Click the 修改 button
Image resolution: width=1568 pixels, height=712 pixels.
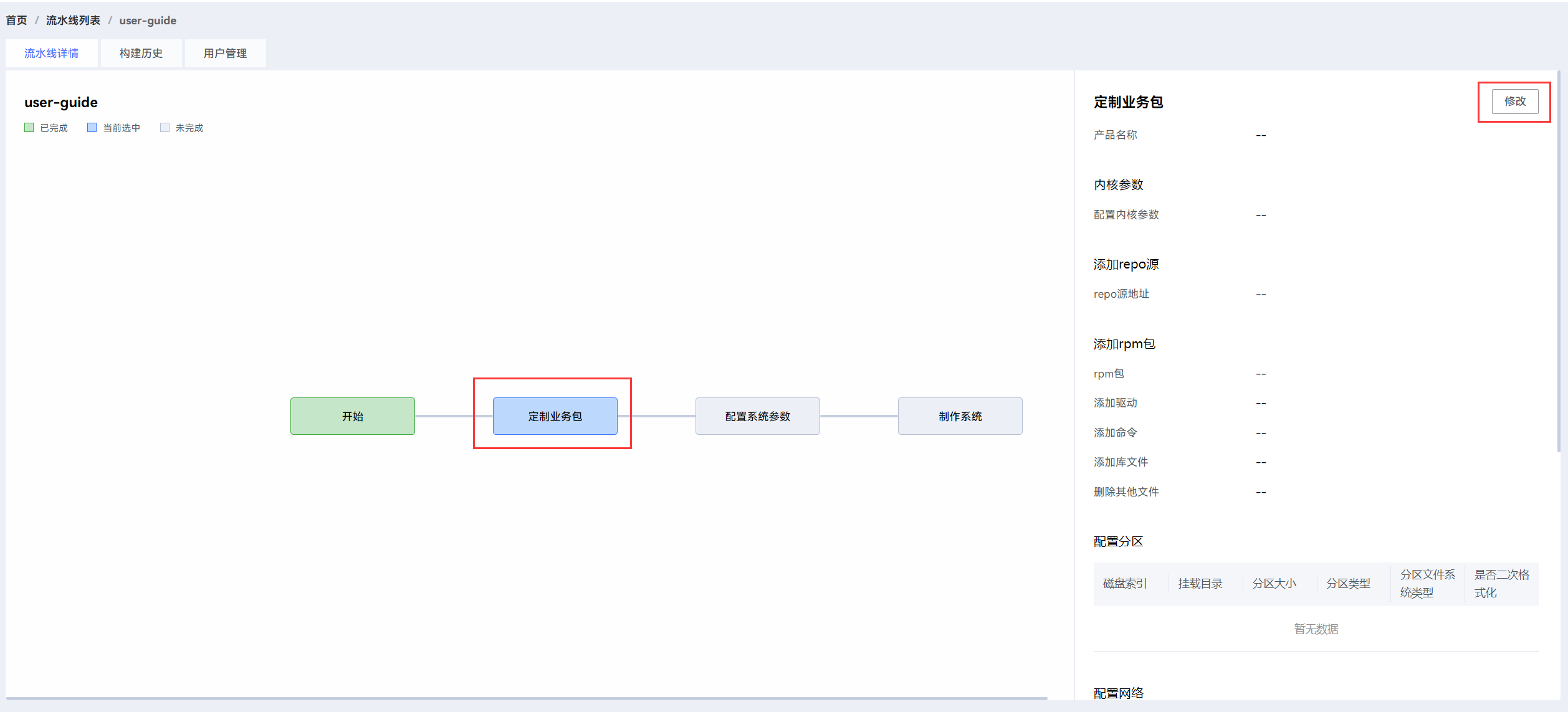coord(1514,102)
